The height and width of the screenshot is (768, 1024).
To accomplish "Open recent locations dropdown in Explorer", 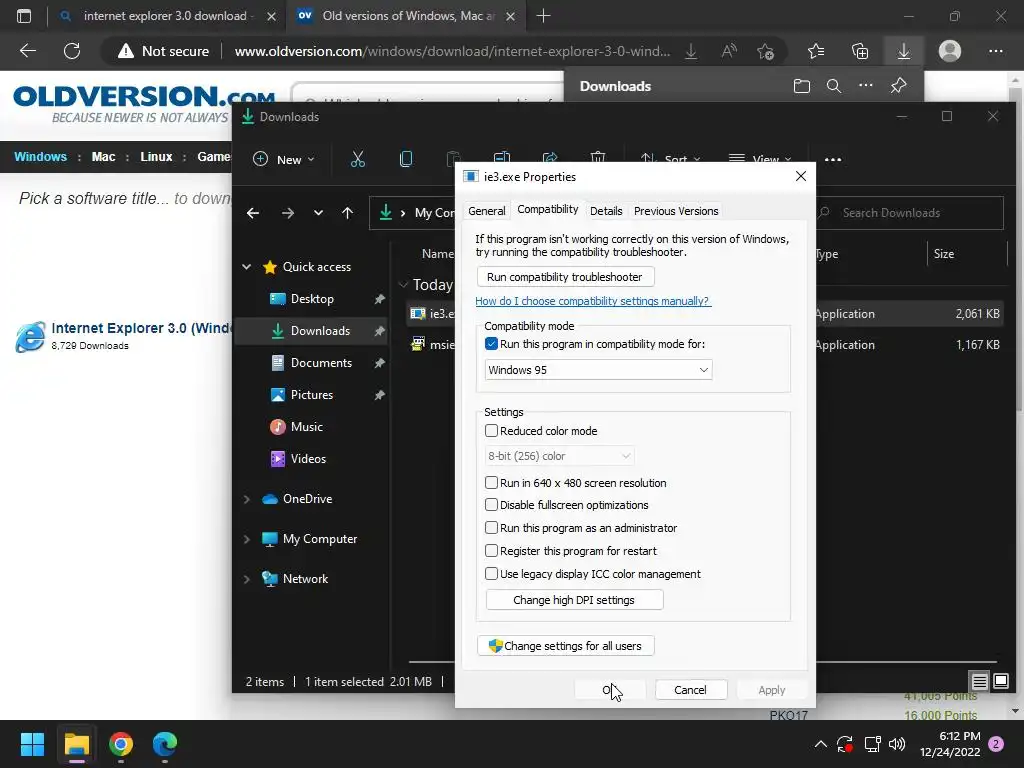I will pos(318,213).
